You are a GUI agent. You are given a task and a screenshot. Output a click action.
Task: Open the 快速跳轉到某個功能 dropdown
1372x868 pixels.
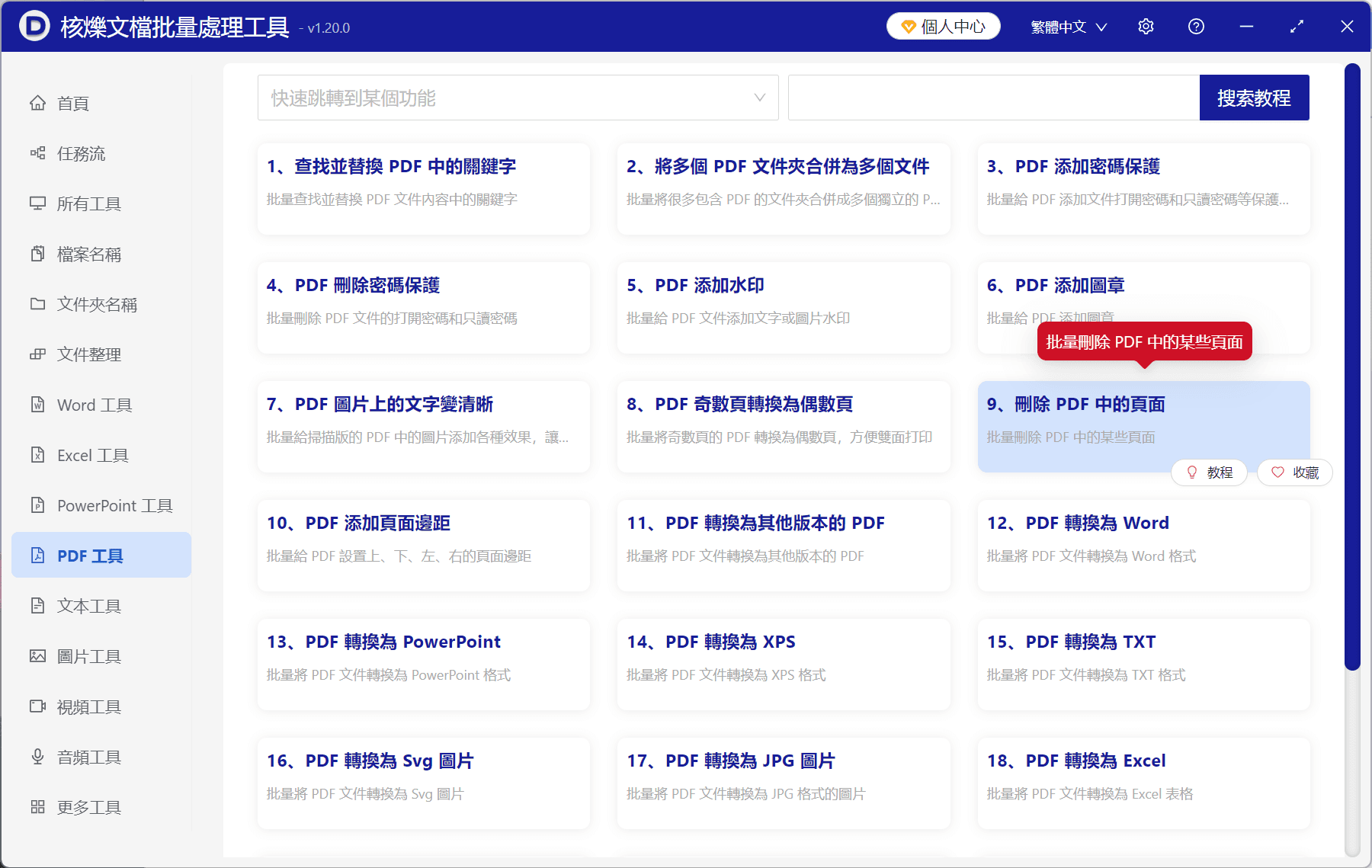tap(518, 98)
